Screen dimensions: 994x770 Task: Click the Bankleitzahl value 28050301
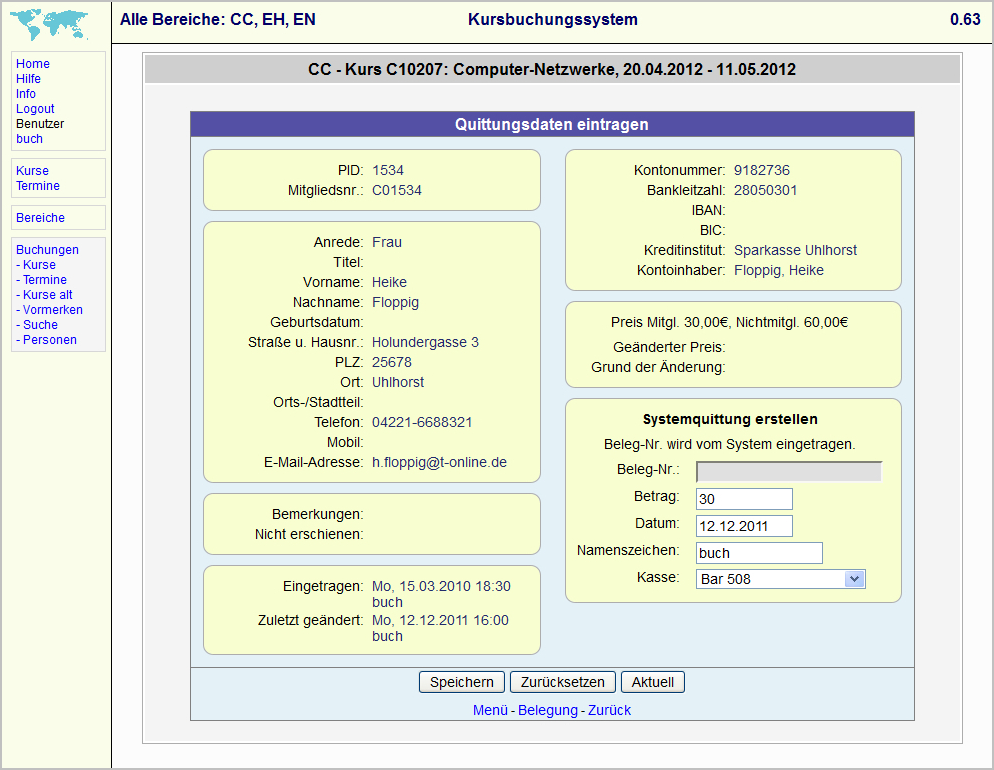click(766, 190)
